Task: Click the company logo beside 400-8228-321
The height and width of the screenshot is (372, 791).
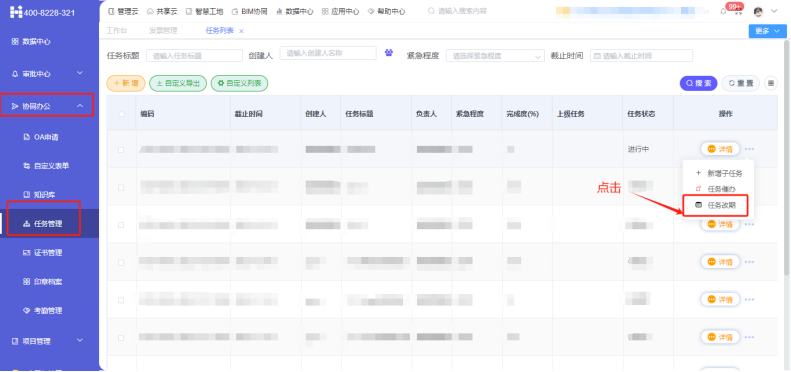Action: tap(16, 12)
